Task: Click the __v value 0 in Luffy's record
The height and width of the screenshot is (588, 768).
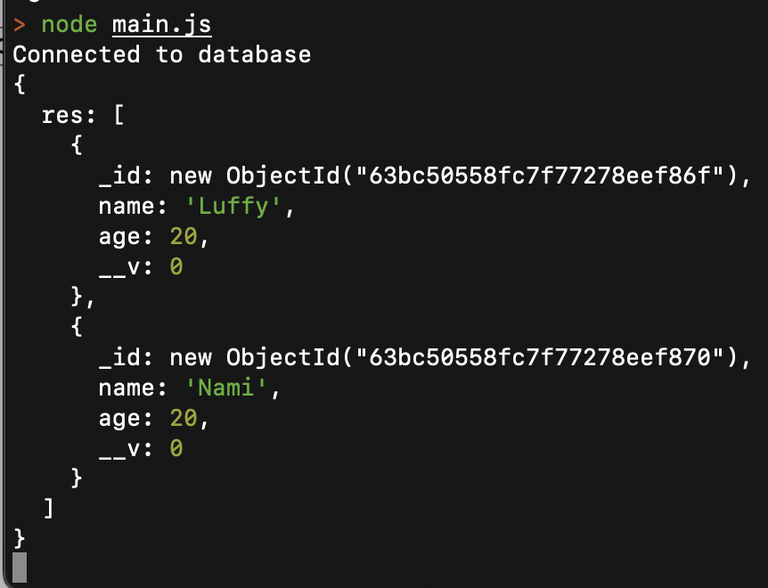Action: [x=176, y=267]
